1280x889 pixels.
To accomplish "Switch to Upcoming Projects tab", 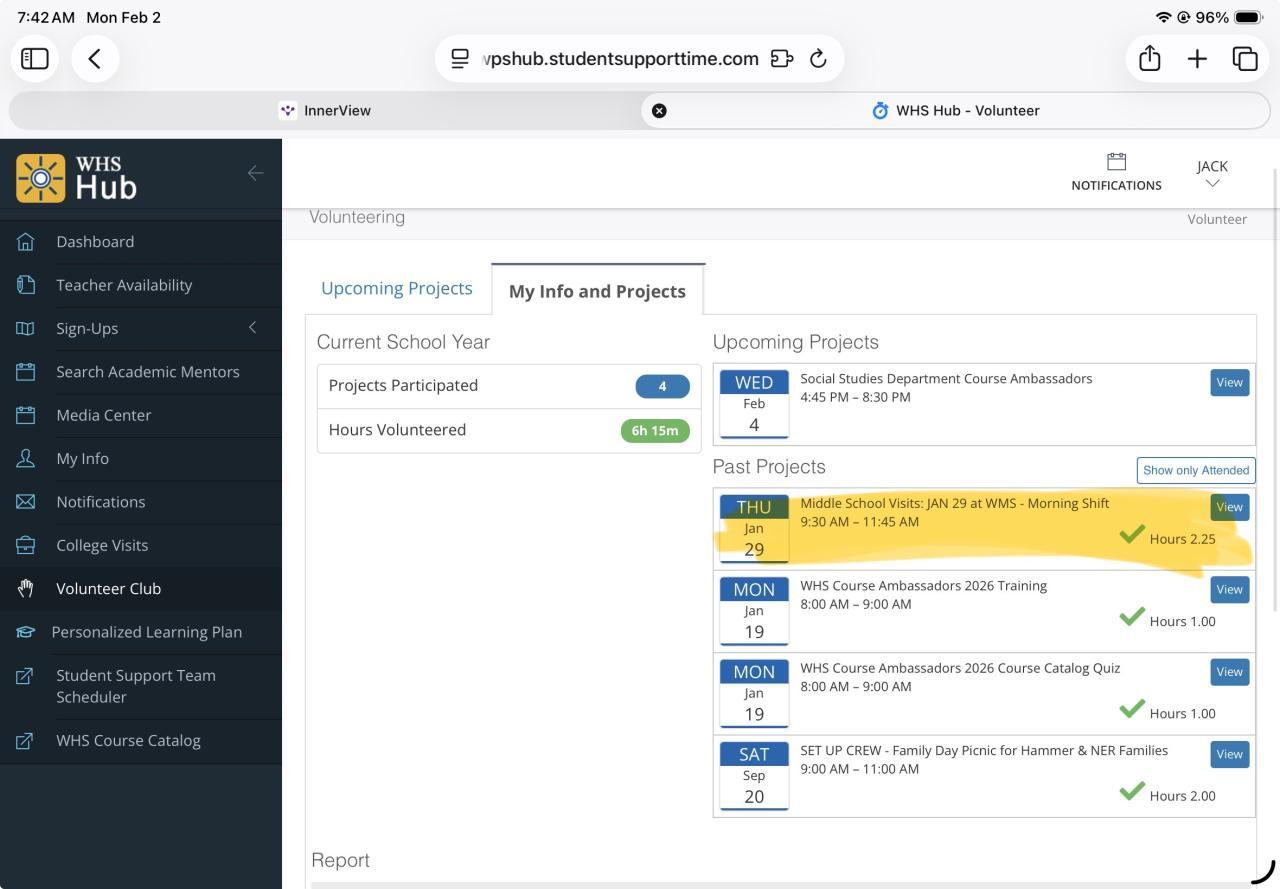I will 396,289.
